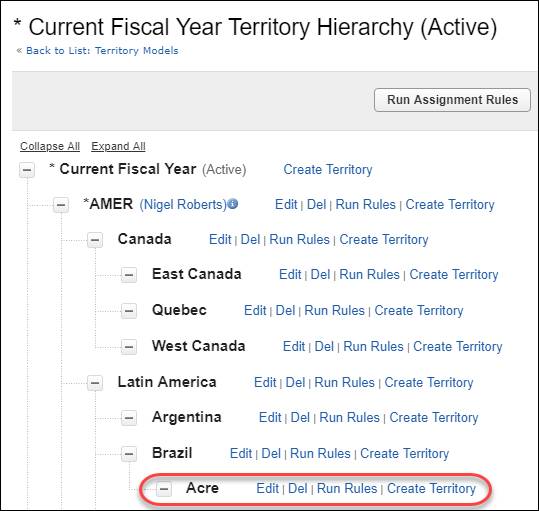Click Collapse All link
Image resolution: width=539 pixels, height=511 pixels.
(50, 146)
